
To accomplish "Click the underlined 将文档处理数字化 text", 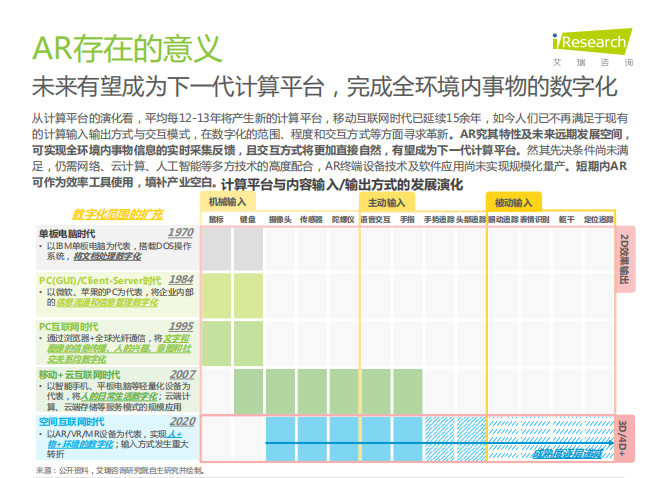I will [107, 256].
